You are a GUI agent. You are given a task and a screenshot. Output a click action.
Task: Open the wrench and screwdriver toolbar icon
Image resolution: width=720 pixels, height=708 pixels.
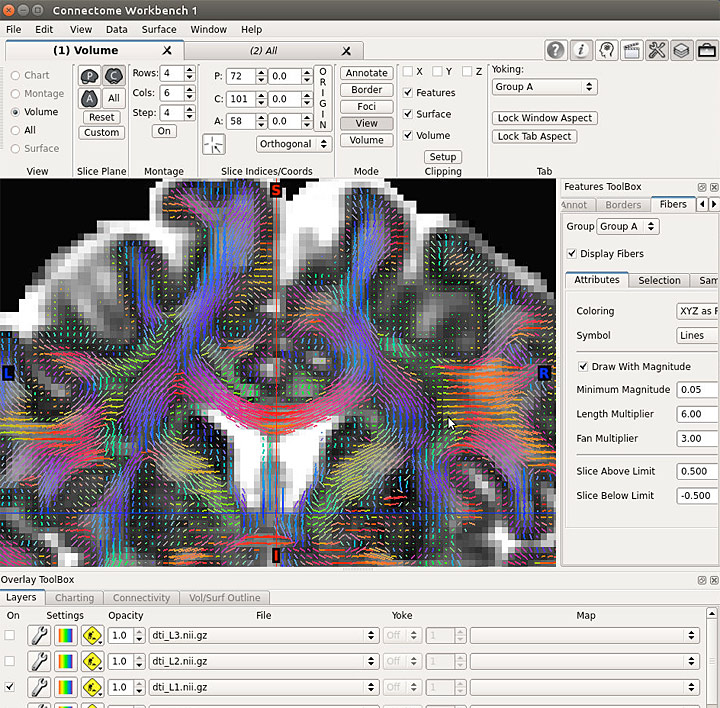tap(656, 50)
